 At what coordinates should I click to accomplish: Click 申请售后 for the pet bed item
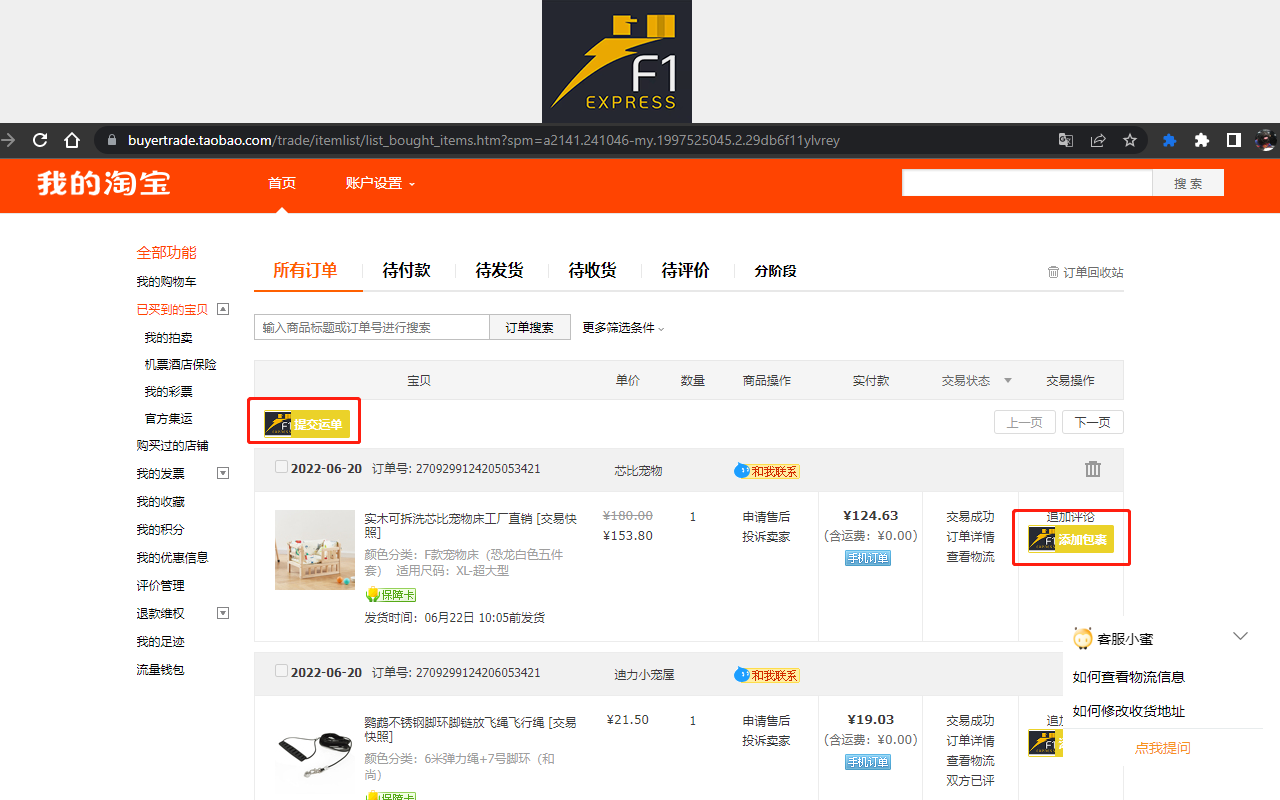point(767,517)
